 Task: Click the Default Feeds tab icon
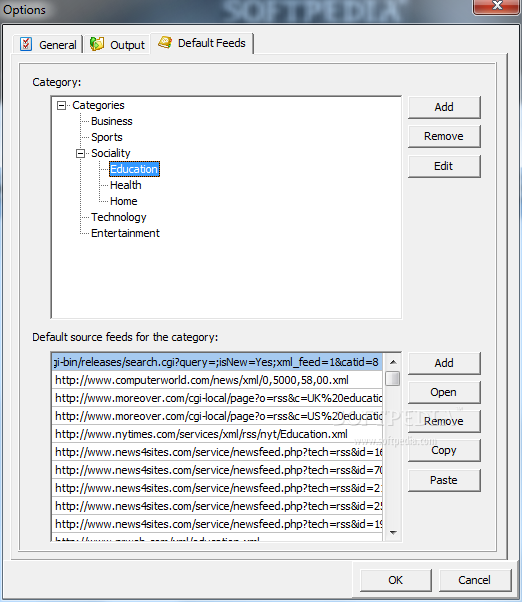[165, 42]
